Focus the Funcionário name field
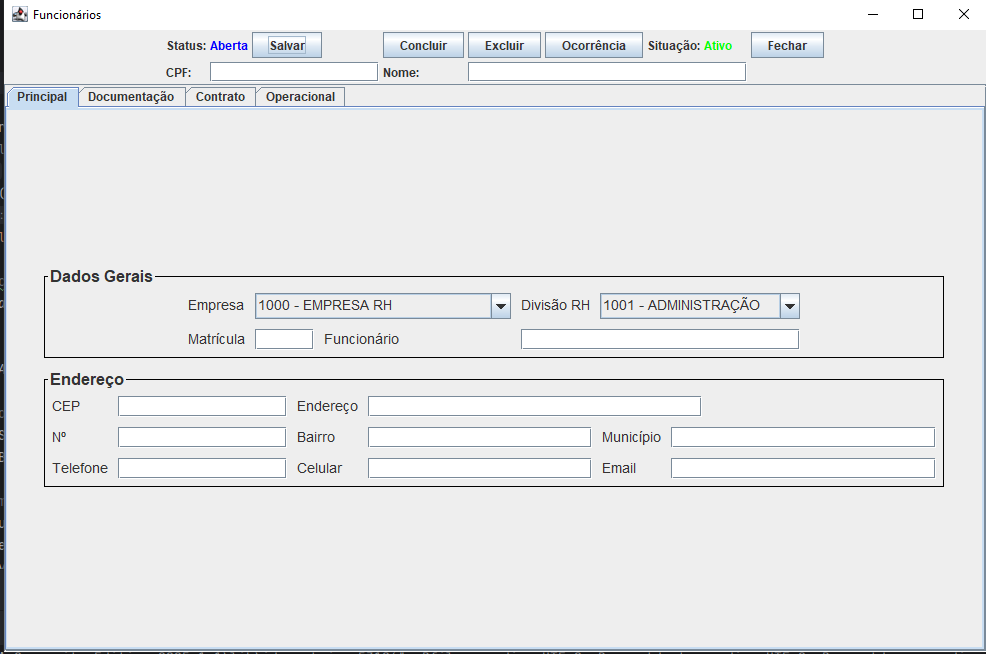The width and height of the screenshot is (986, 654). pos(660,339)
